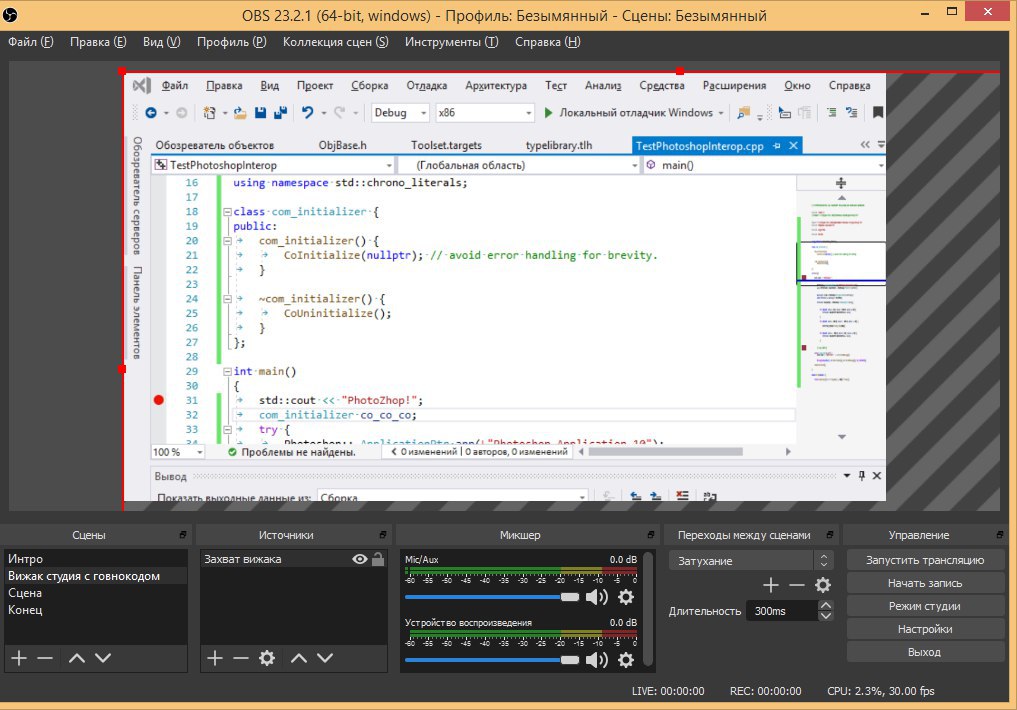This screenshot has width=1017, height=710.
Task: Collapse int main() block on line 29
Action: 227,372
